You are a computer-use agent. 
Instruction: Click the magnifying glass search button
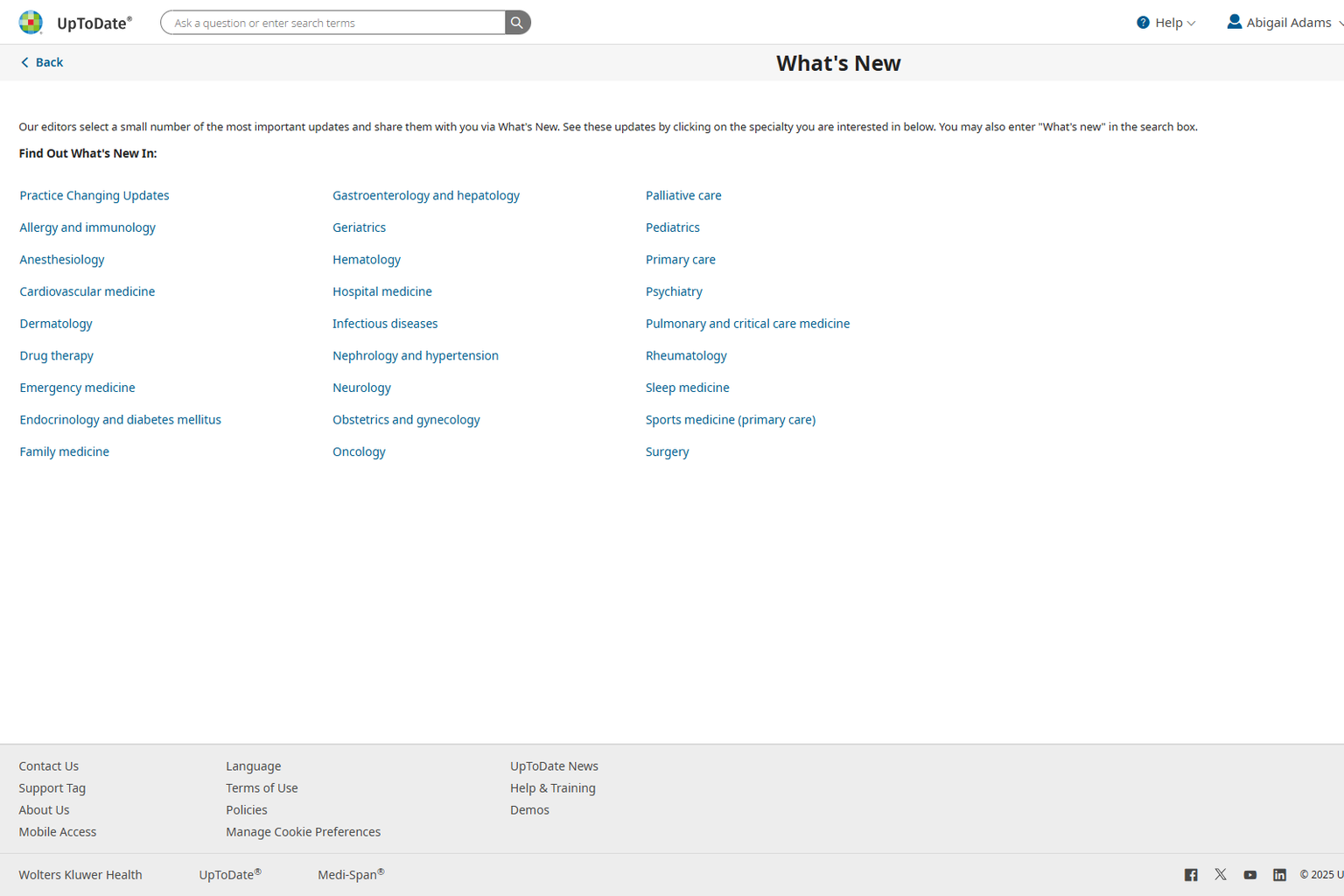517,23
